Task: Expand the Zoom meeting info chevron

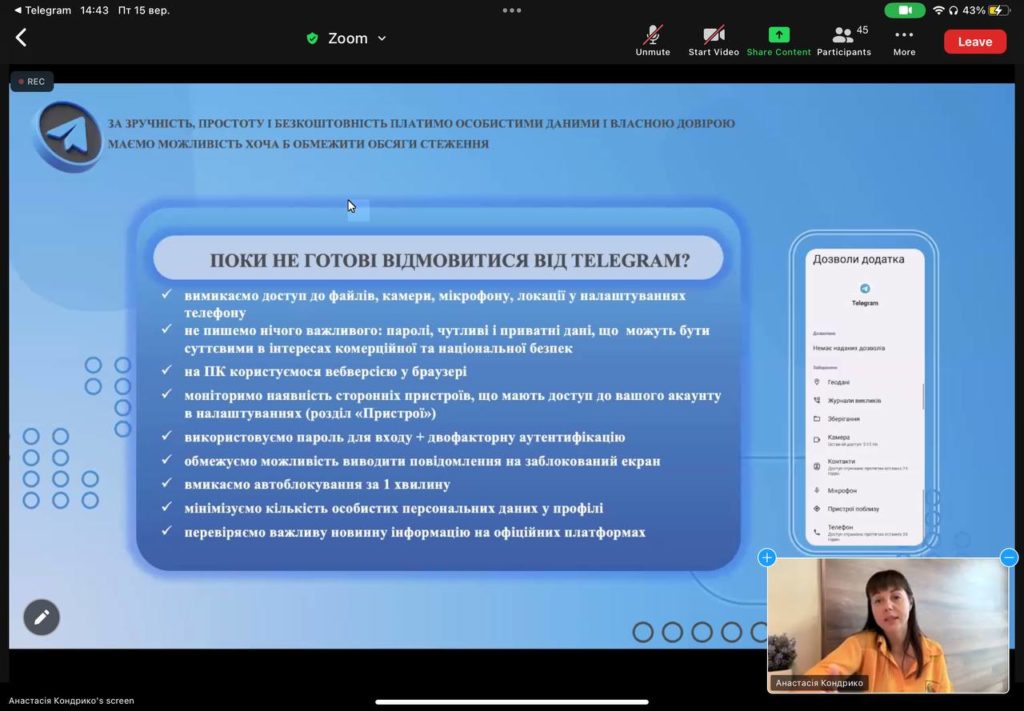Action: 382,39
